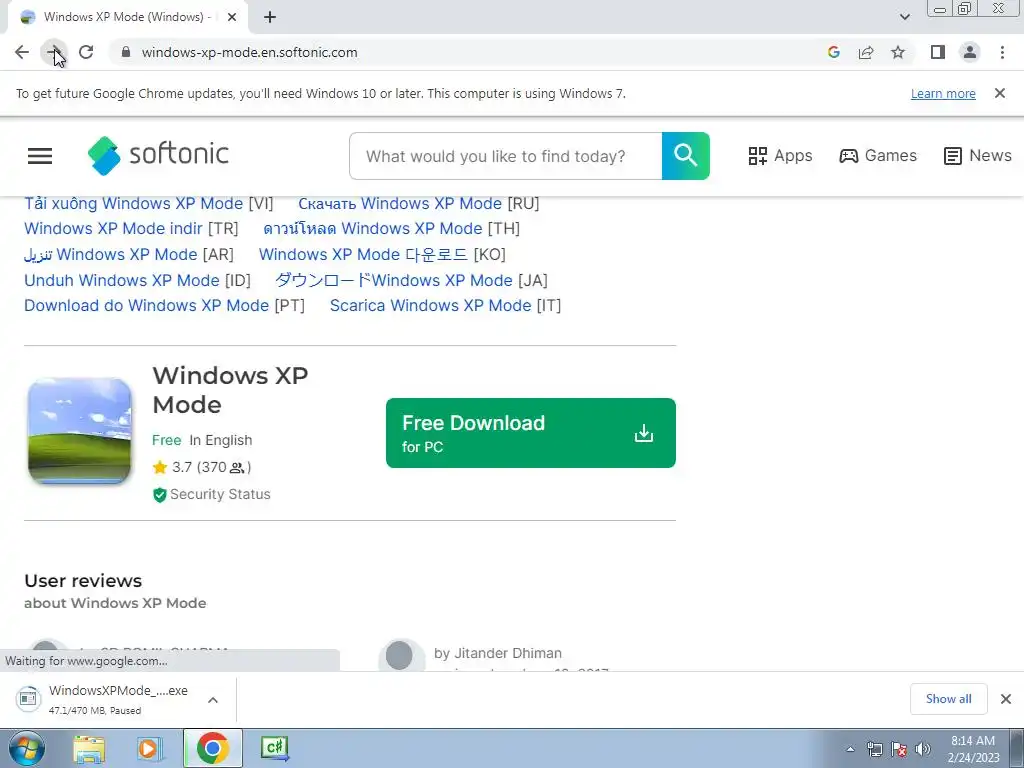Image resolution: width=1024 pixels, height=768 pixels.
Task: Open the Chrome side panel icon
Action: coord(938,52)
